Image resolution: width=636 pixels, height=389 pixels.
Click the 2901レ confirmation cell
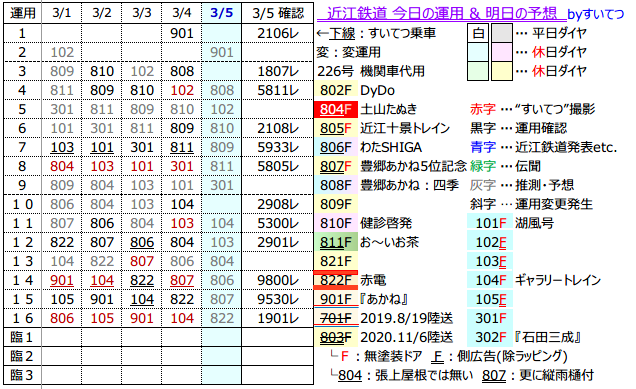point(277,242)
